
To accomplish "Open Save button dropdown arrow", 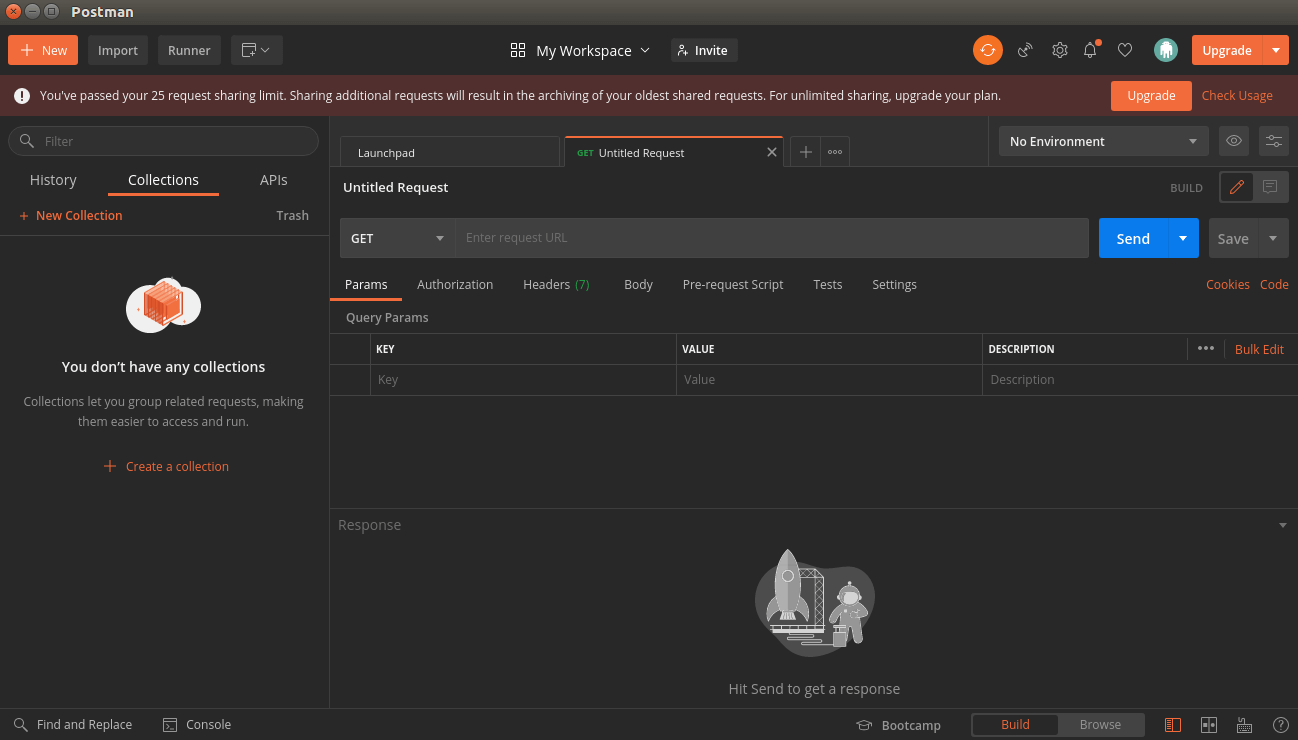I will (1273, 238).
